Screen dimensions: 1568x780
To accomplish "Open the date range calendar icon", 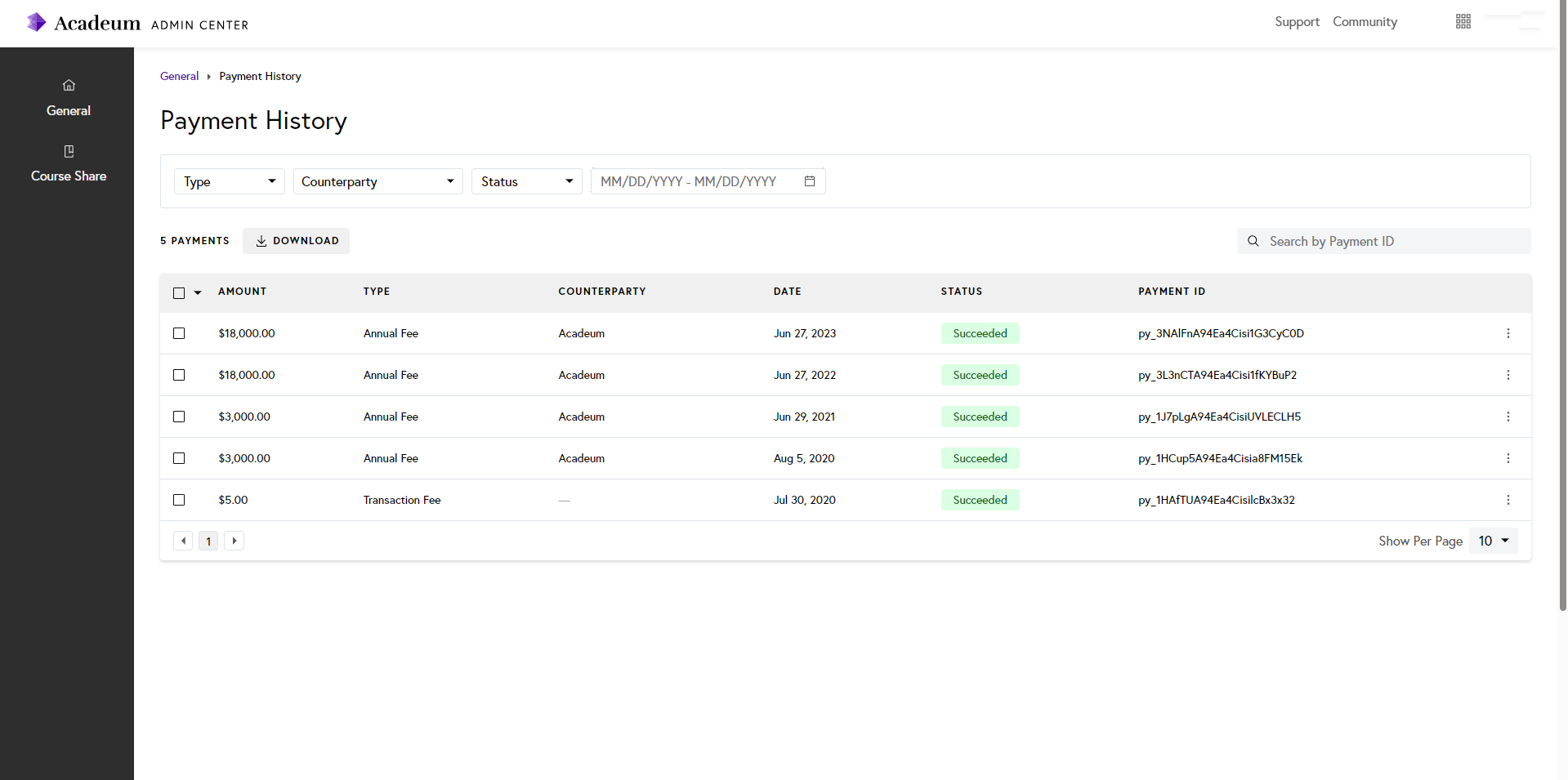I will point(810,181).
